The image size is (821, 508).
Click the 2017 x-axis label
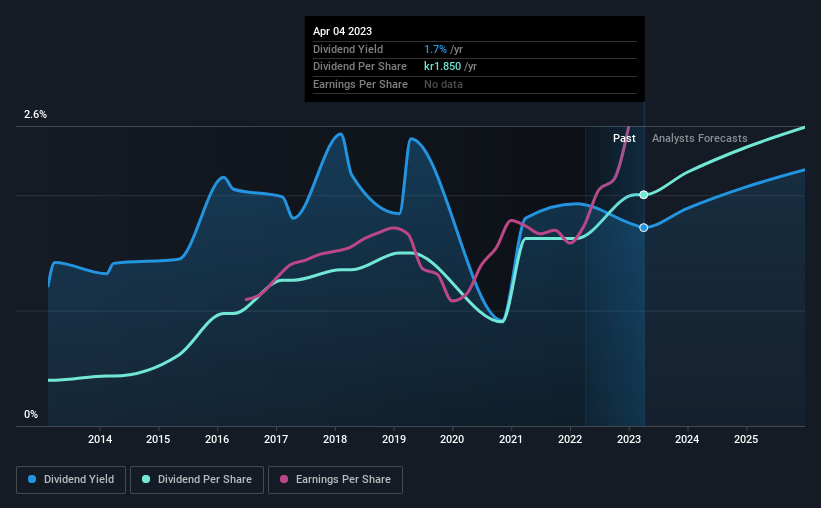(x=276, y=439)
